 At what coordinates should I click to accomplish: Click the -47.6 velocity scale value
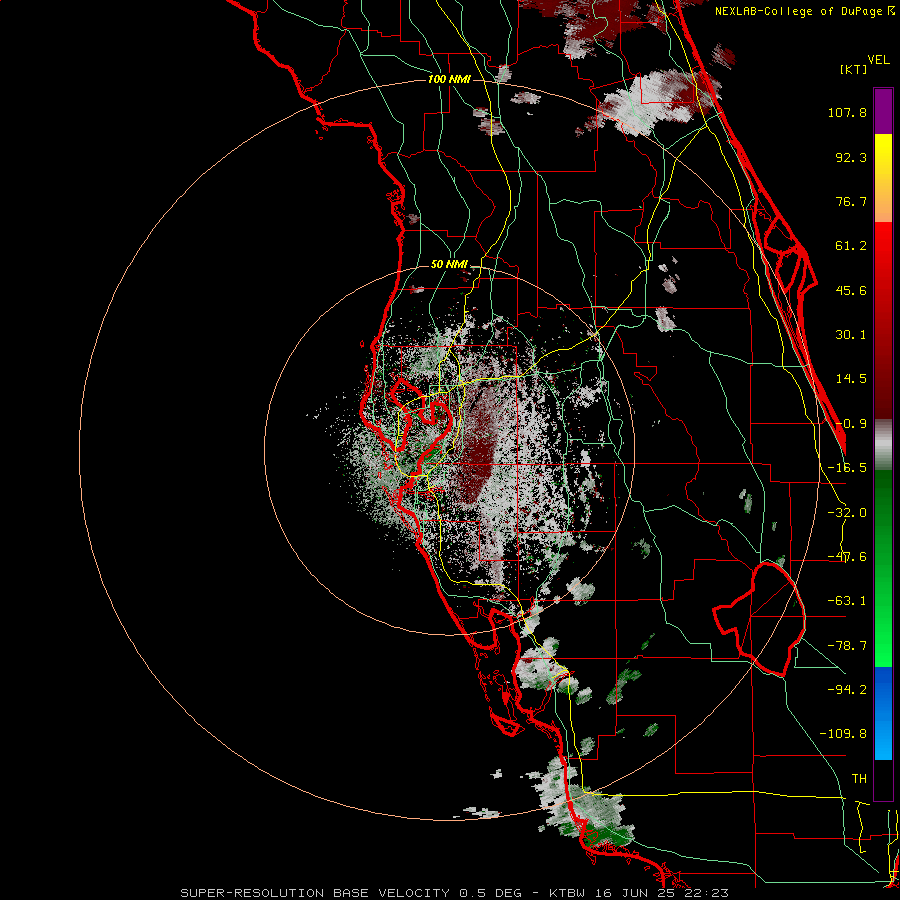click(x=847, y=557)
